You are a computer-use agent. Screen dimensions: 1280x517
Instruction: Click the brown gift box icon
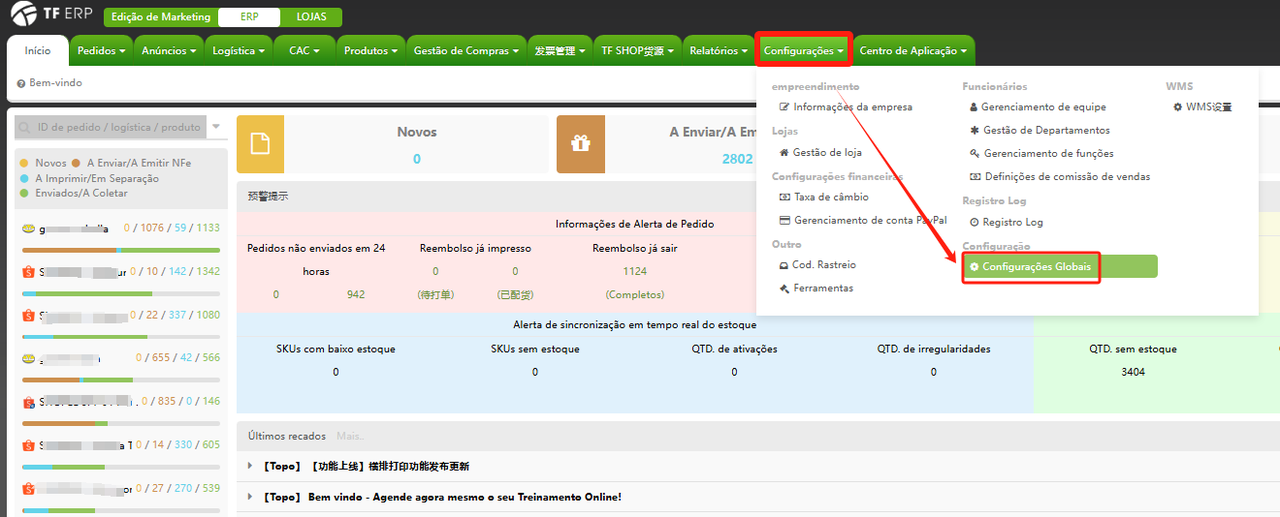pyautogui.click(x=581, y=144)
